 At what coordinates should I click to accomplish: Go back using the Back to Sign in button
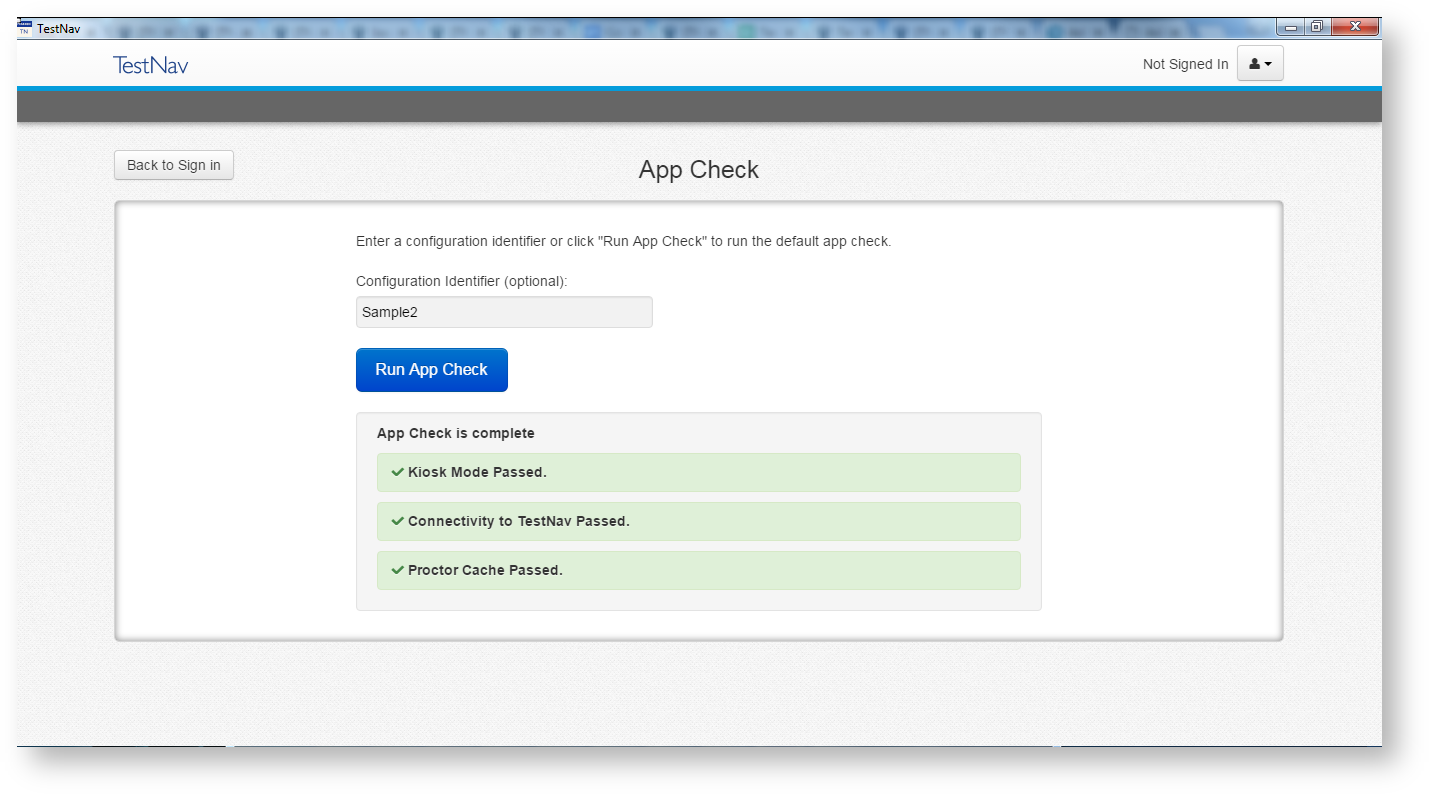click(174, 165)
